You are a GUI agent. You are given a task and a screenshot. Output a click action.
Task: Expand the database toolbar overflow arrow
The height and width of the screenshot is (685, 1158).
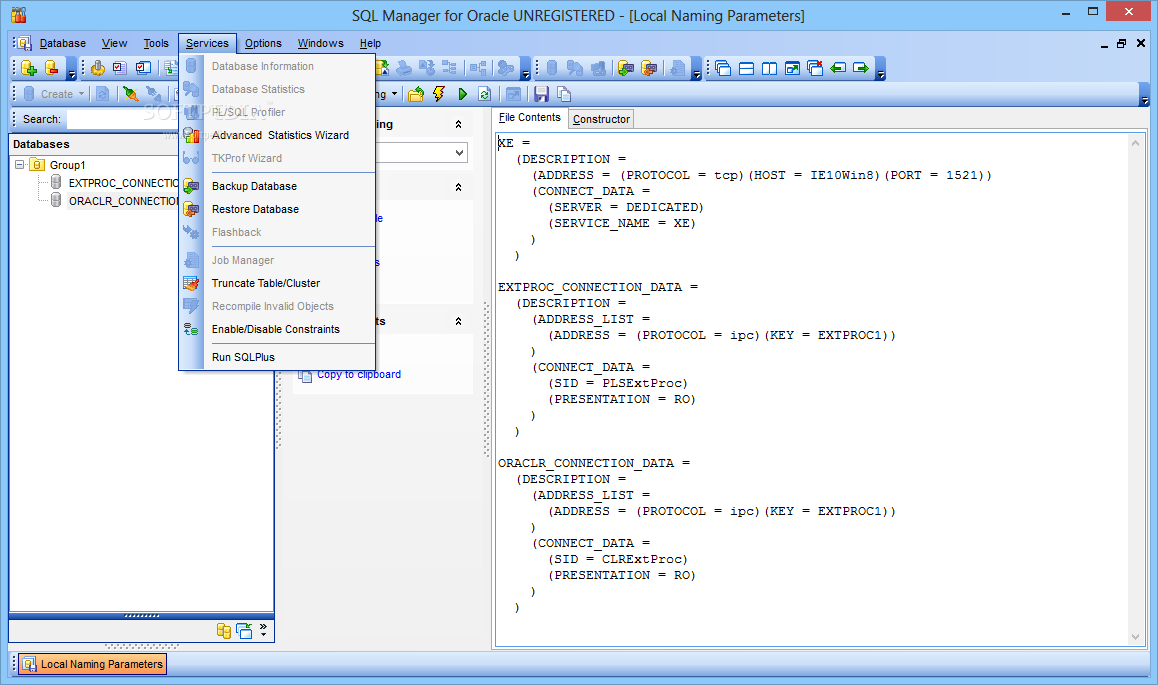[x=72, y=69]
